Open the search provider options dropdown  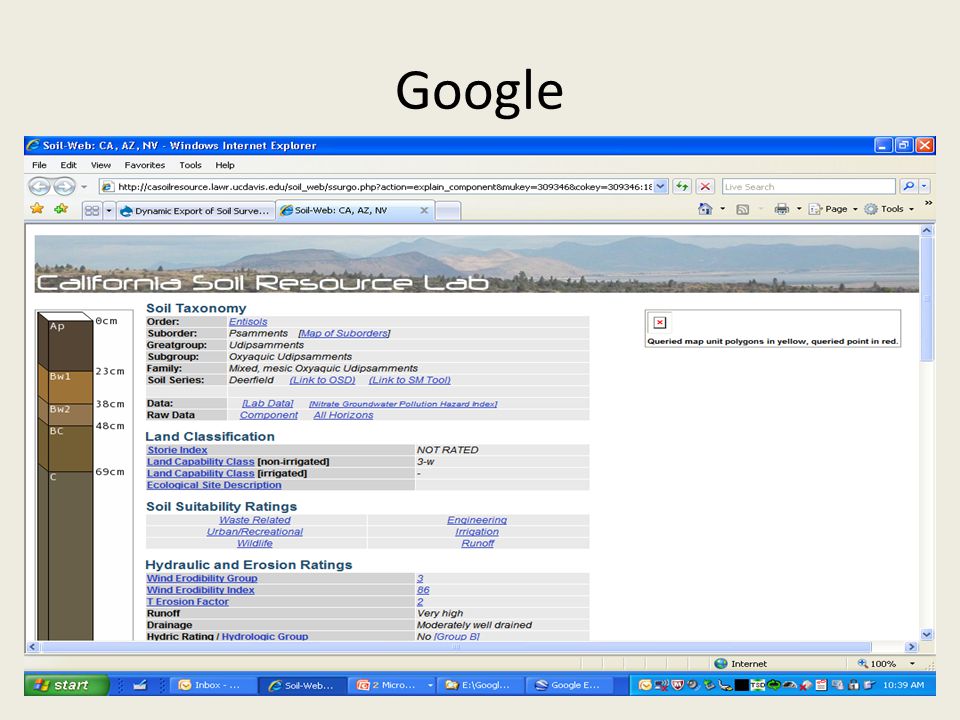(x=924, y=186)
